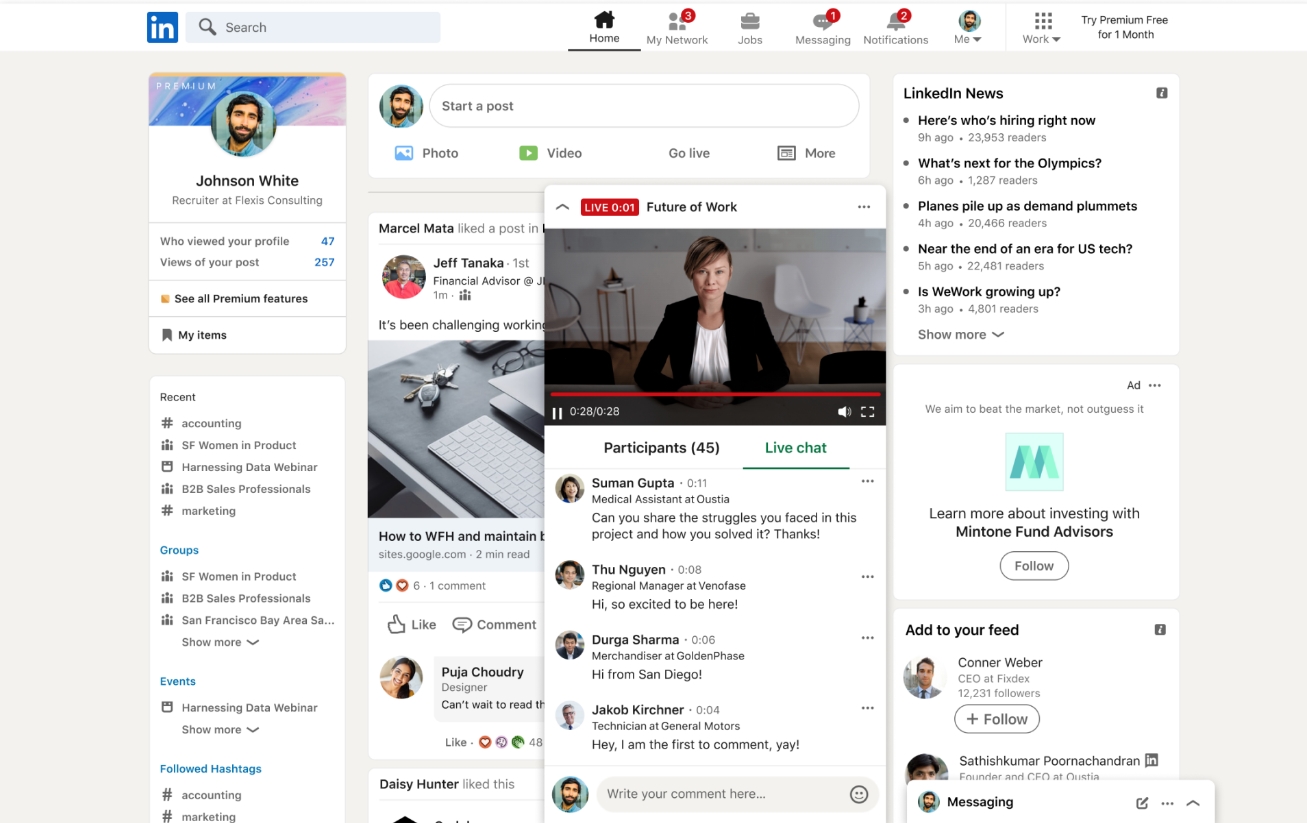Expand Show more under Groups
The height and width of the screenshot is (823, 1307).
click(220, 642)
